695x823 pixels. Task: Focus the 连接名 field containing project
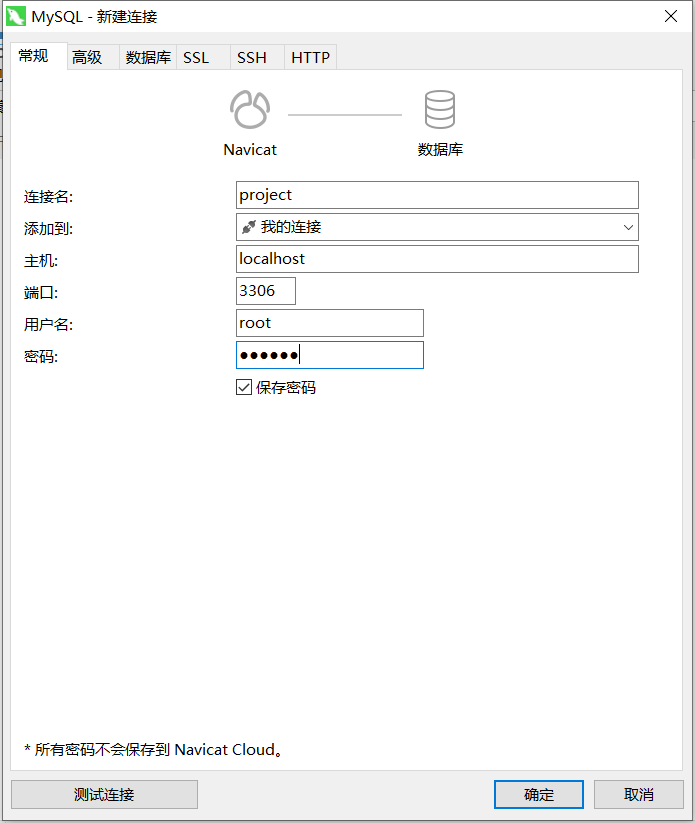[437, 195]
